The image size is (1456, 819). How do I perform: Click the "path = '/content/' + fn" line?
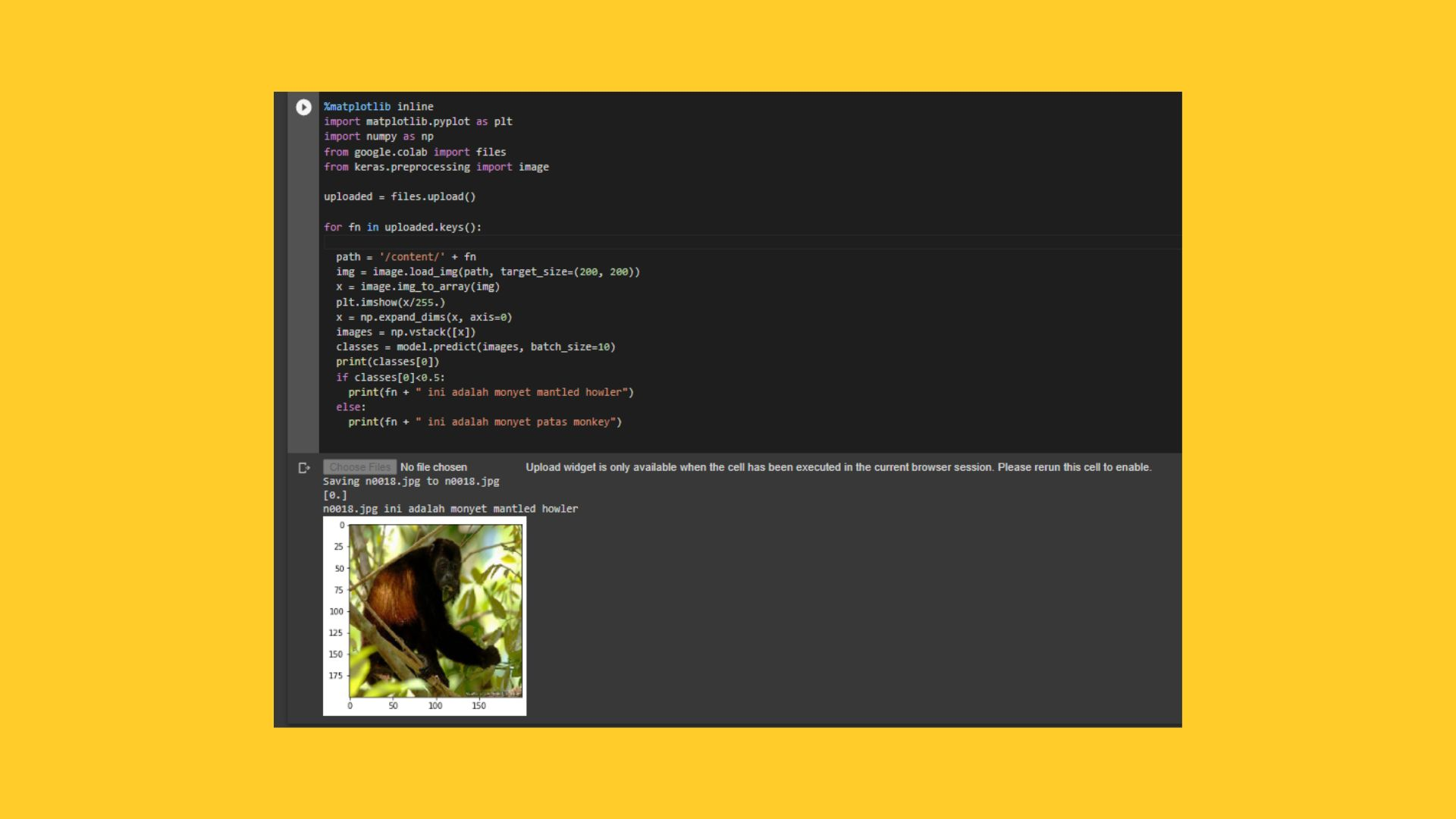[x=406, y=257]
